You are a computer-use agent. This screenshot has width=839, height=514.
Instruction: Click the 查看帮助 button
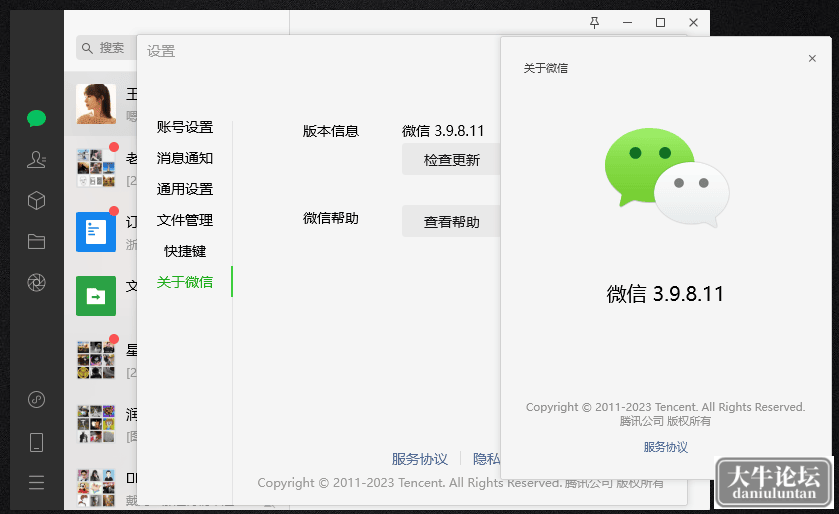pyautogui.click(x=452, y=221)
